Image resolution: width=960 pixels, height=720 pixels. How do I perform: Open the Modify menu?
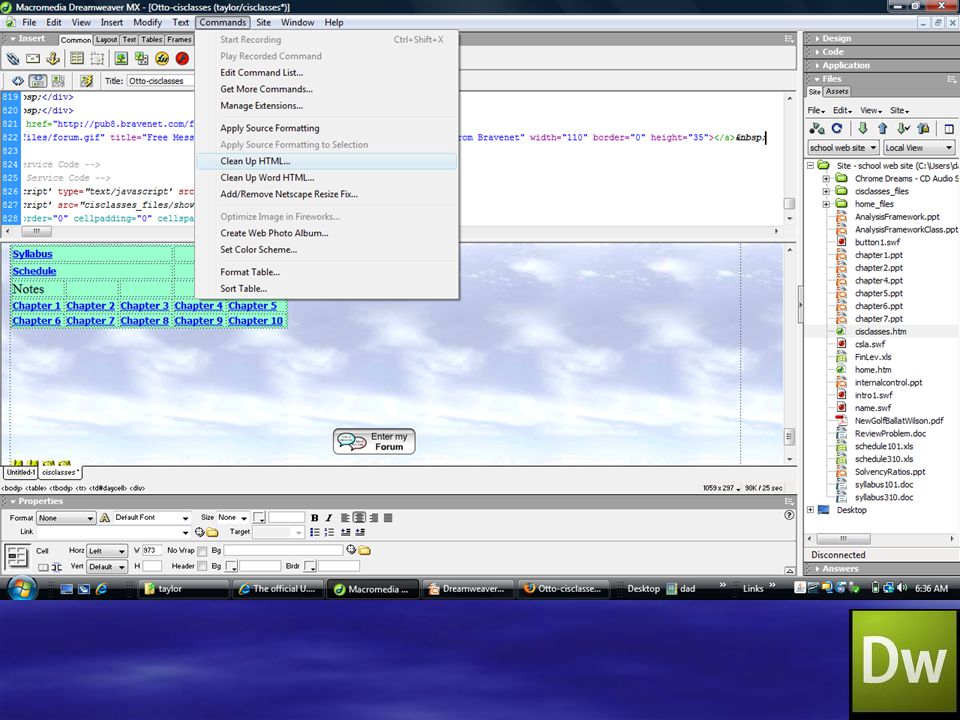point(147,23)
